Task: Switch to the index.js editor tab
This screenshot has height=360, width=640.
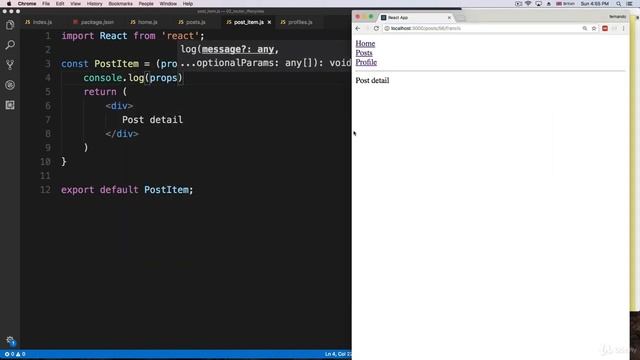Action: tap(39, 22)
